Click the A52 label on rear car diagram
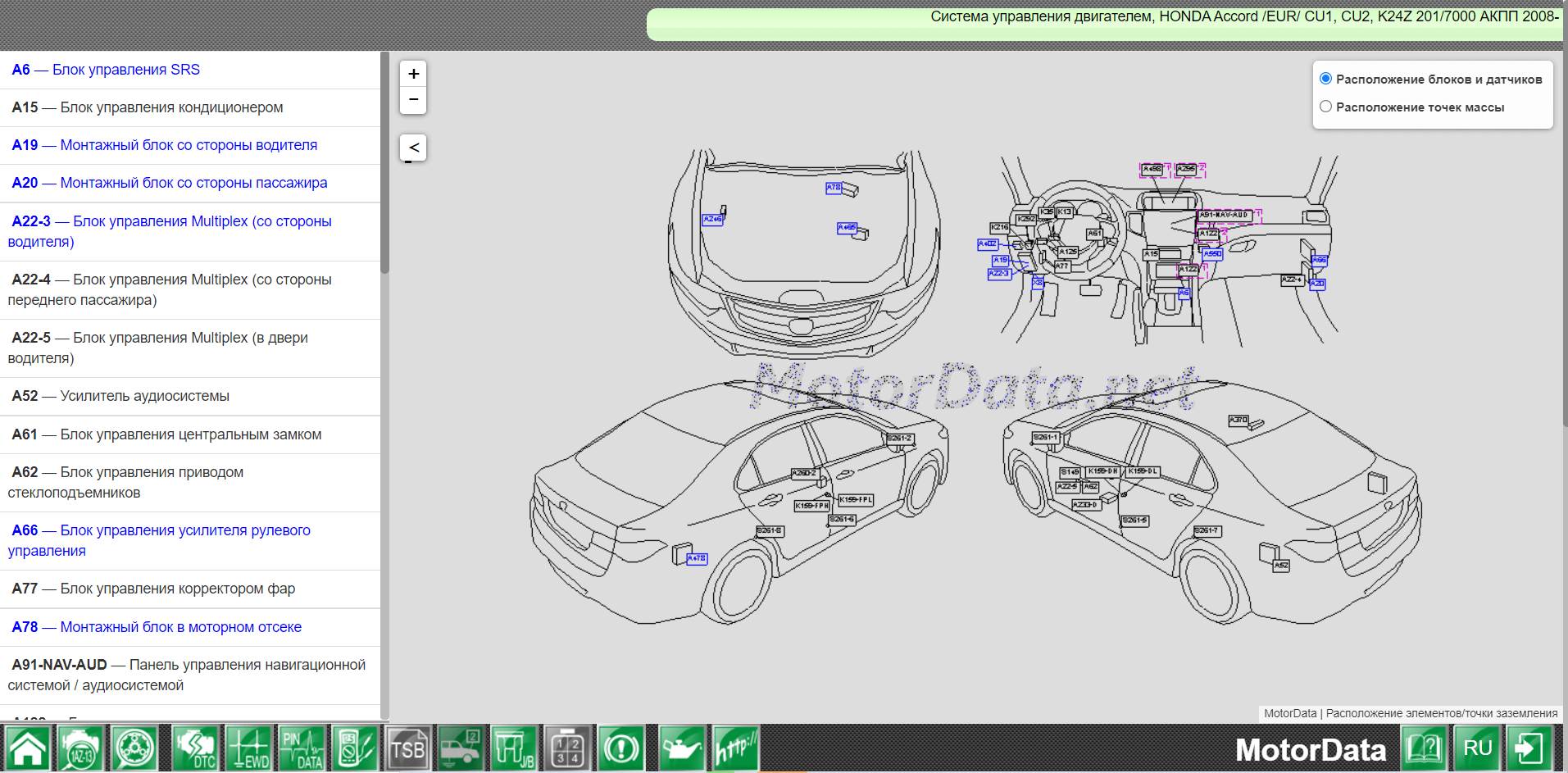 coord(1282,566)
